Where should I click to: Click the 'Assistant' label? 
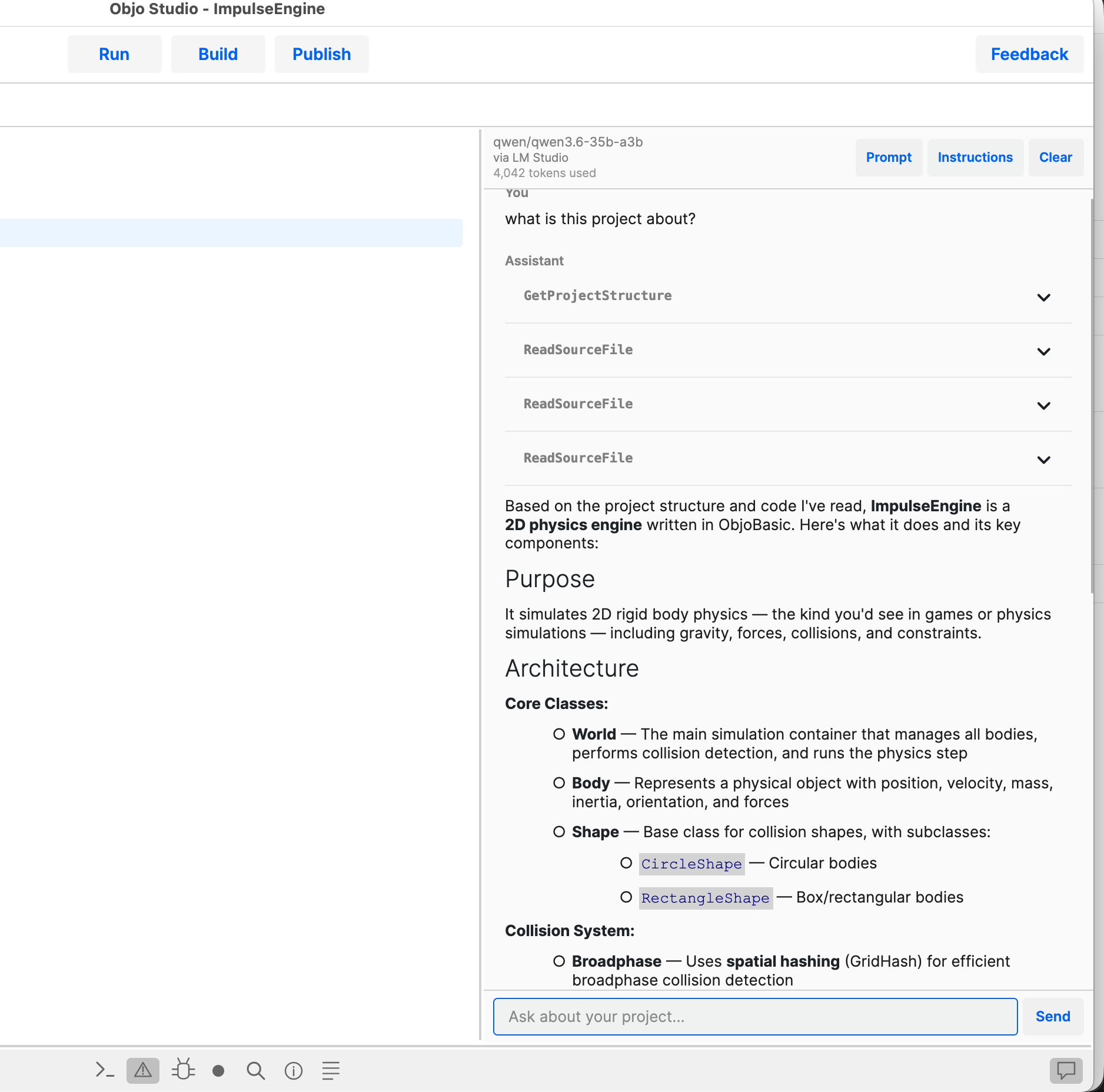pyautogui.click(x=534, y=261)
